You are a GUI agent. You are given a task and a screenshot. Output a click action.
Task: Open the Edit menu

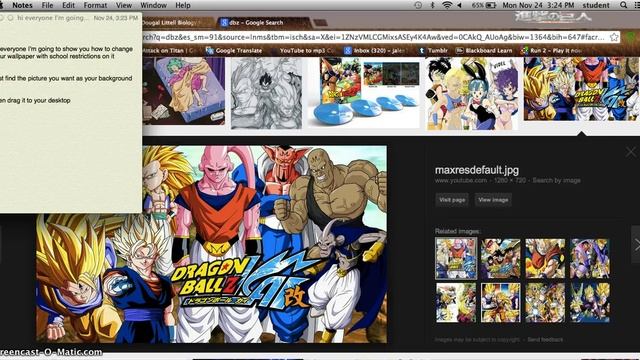(x=68, y=5)
